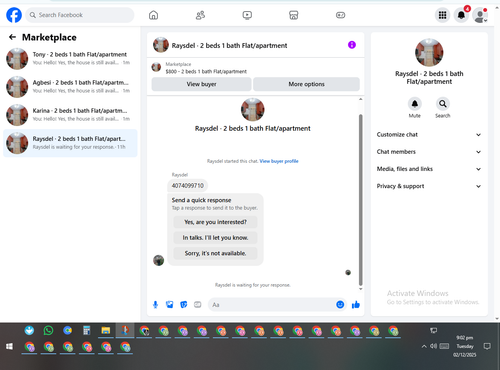Click the chat scrollbar thumb
Image resolution: width=500 pixels, height=370 pixels.
pyautogui.click(x=360, y=200)
